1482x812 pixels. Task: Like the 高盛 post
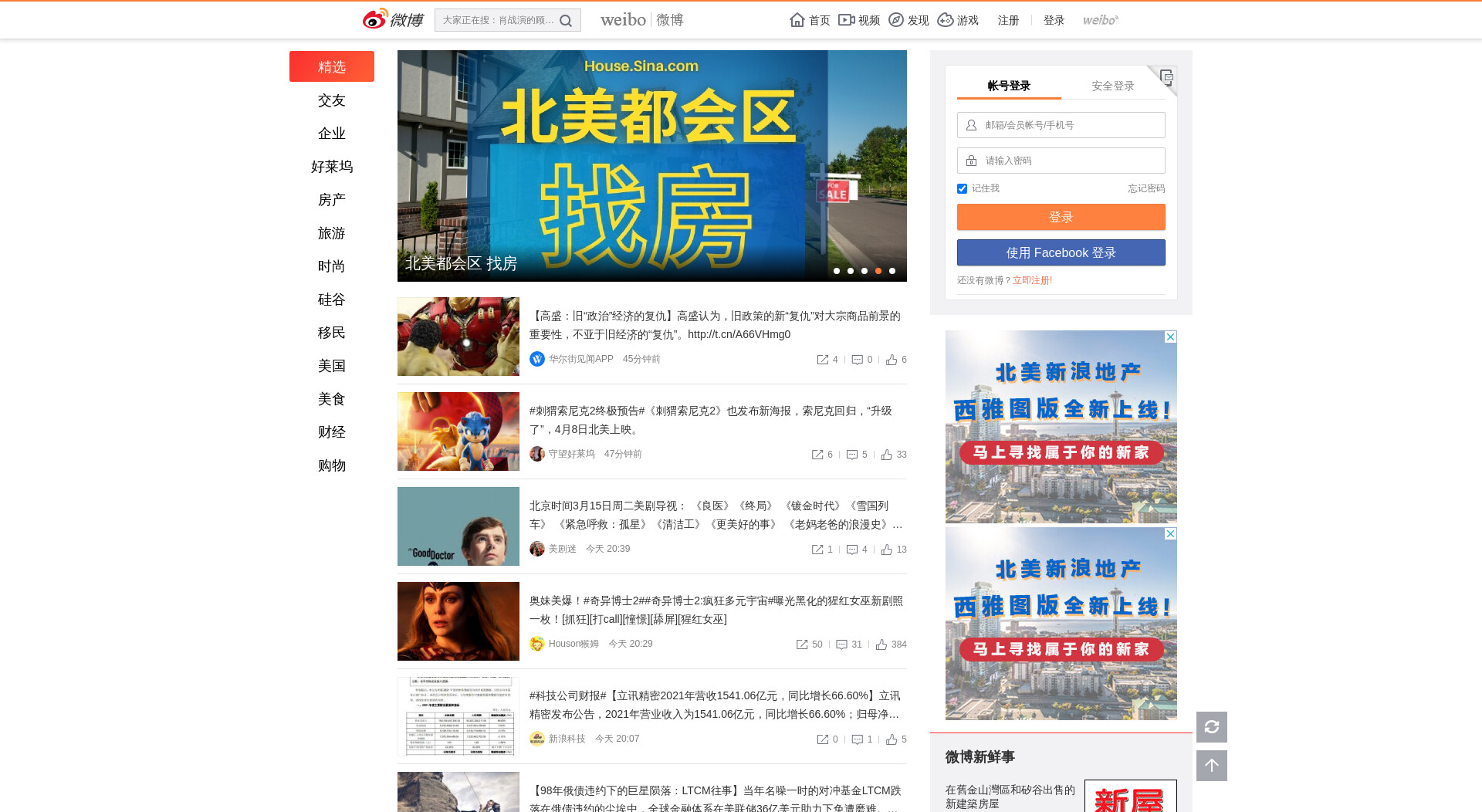click(892, 360)
